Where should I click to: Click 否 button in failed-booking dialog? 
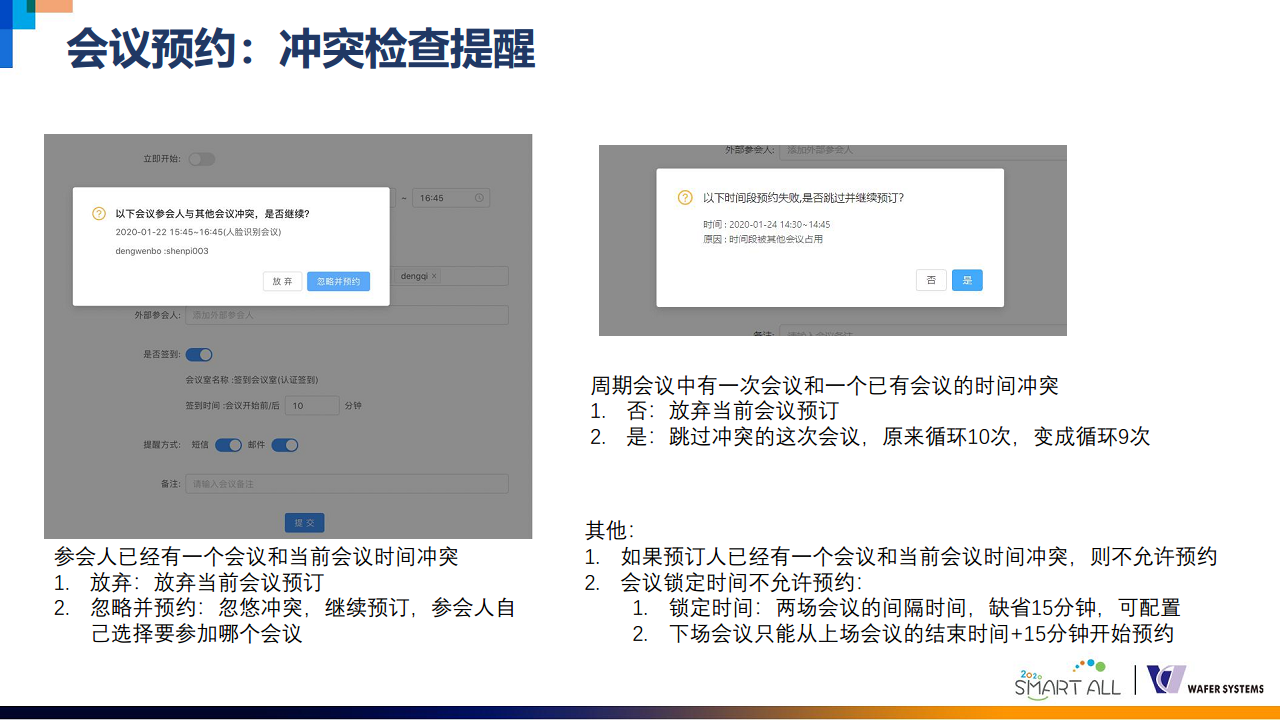point(931,280)
